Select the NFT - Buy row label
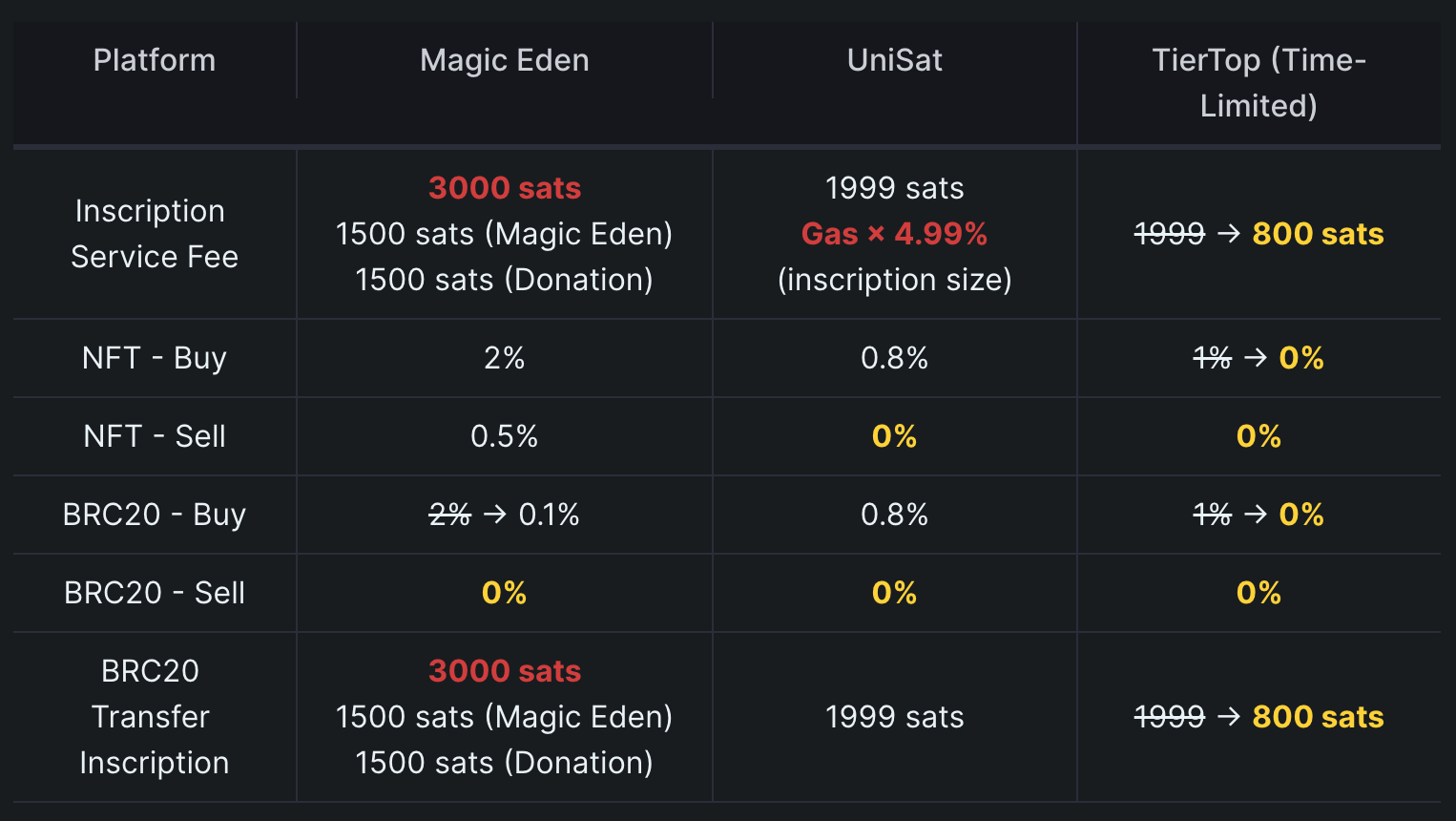Screen dimensions: 1456x821 point(155,358)
